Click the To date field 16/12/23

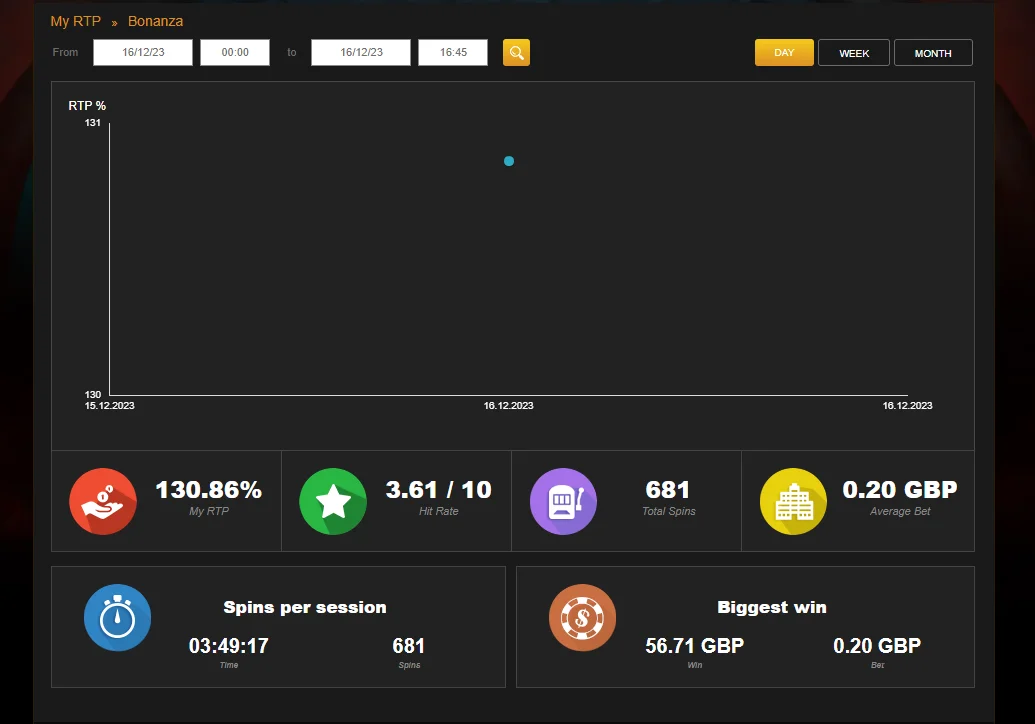361,52
